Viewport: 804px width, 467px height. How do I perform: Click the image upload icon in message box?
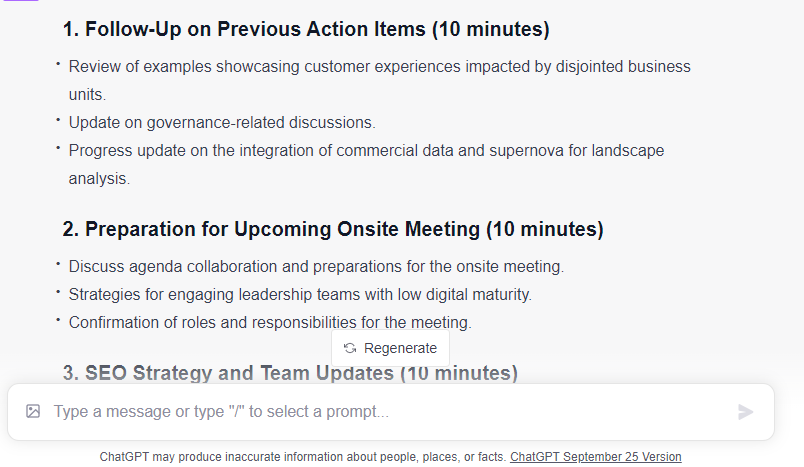(33, 411)
